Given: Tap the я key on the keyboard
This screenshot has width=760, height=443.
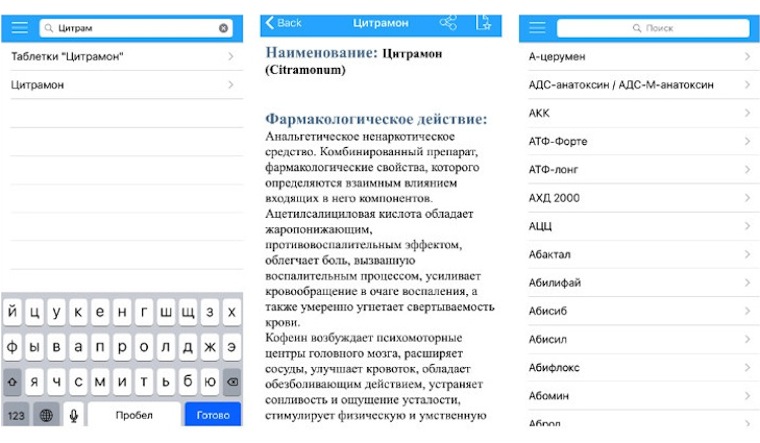Looking at the screenshot, I should click(x=34, y=382).
